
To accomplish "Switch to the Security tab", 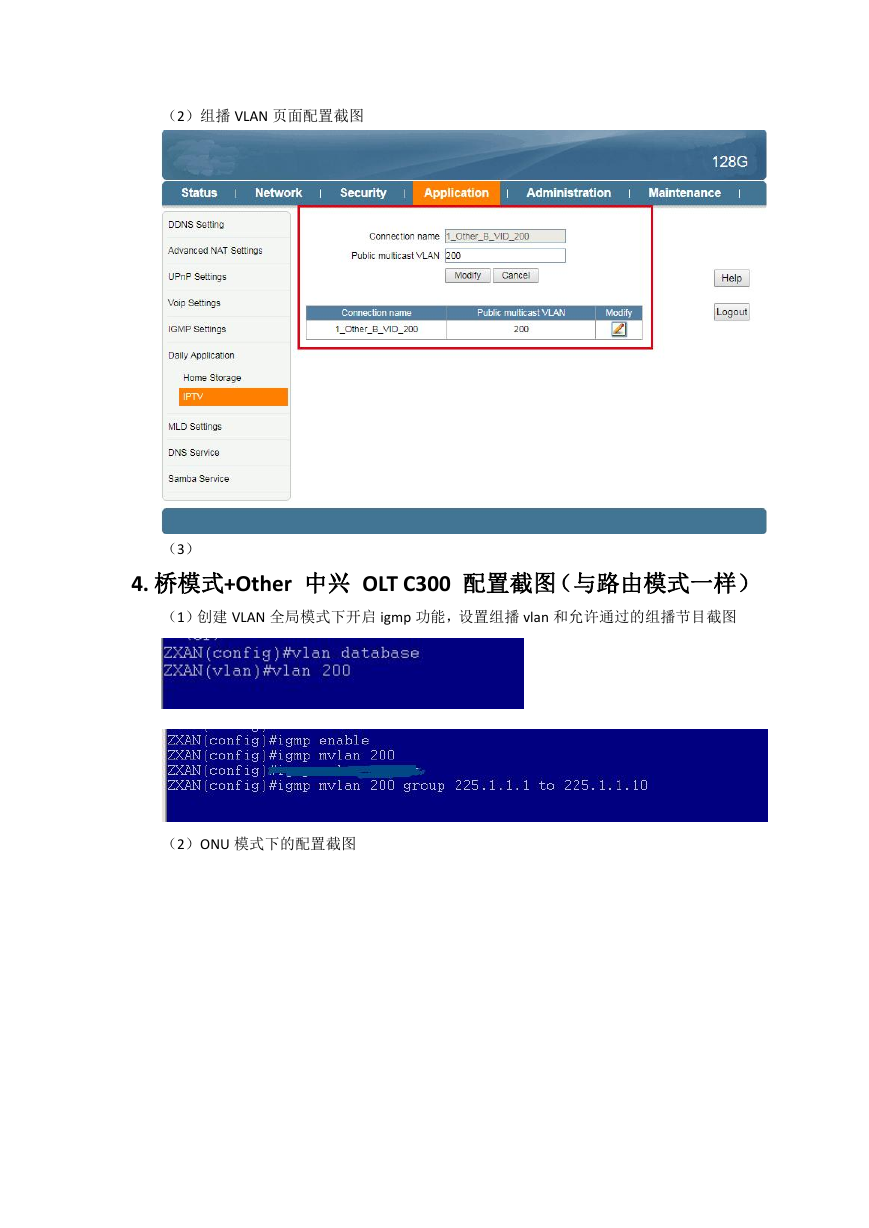I will click(363, 193).
